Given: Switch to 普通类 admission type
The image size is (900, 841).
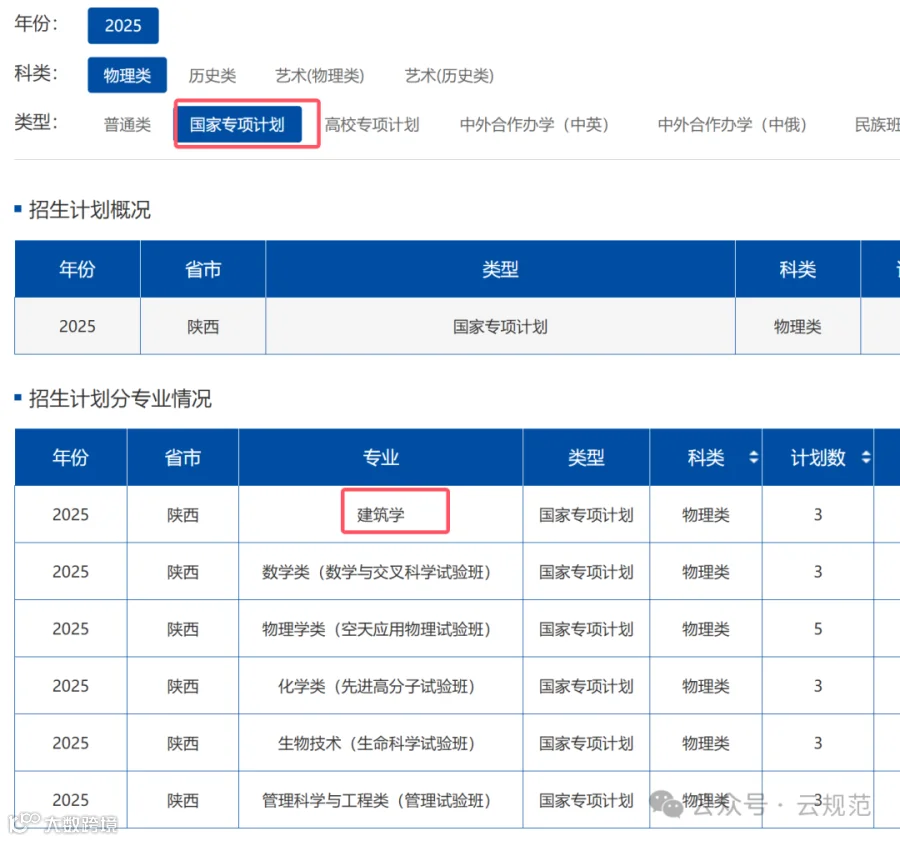Looking at the screenshot, I should (125, 124).
